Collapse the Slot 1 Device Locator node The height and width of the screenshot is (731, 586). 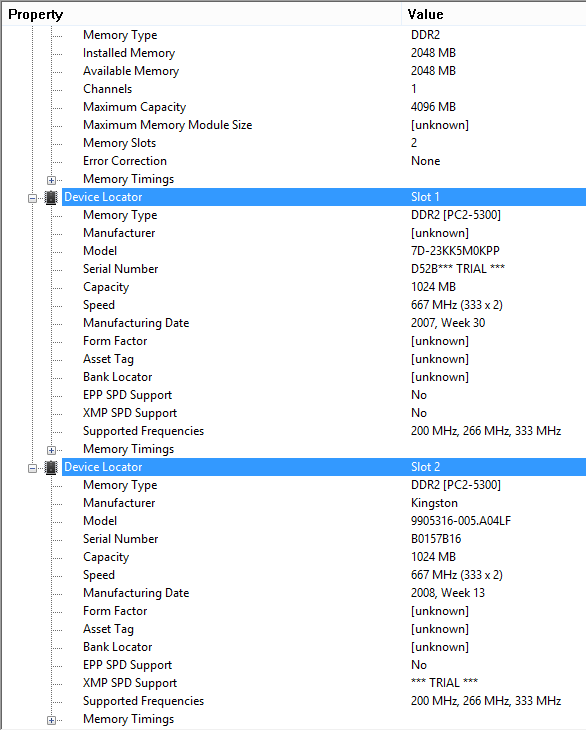[32, 198]
